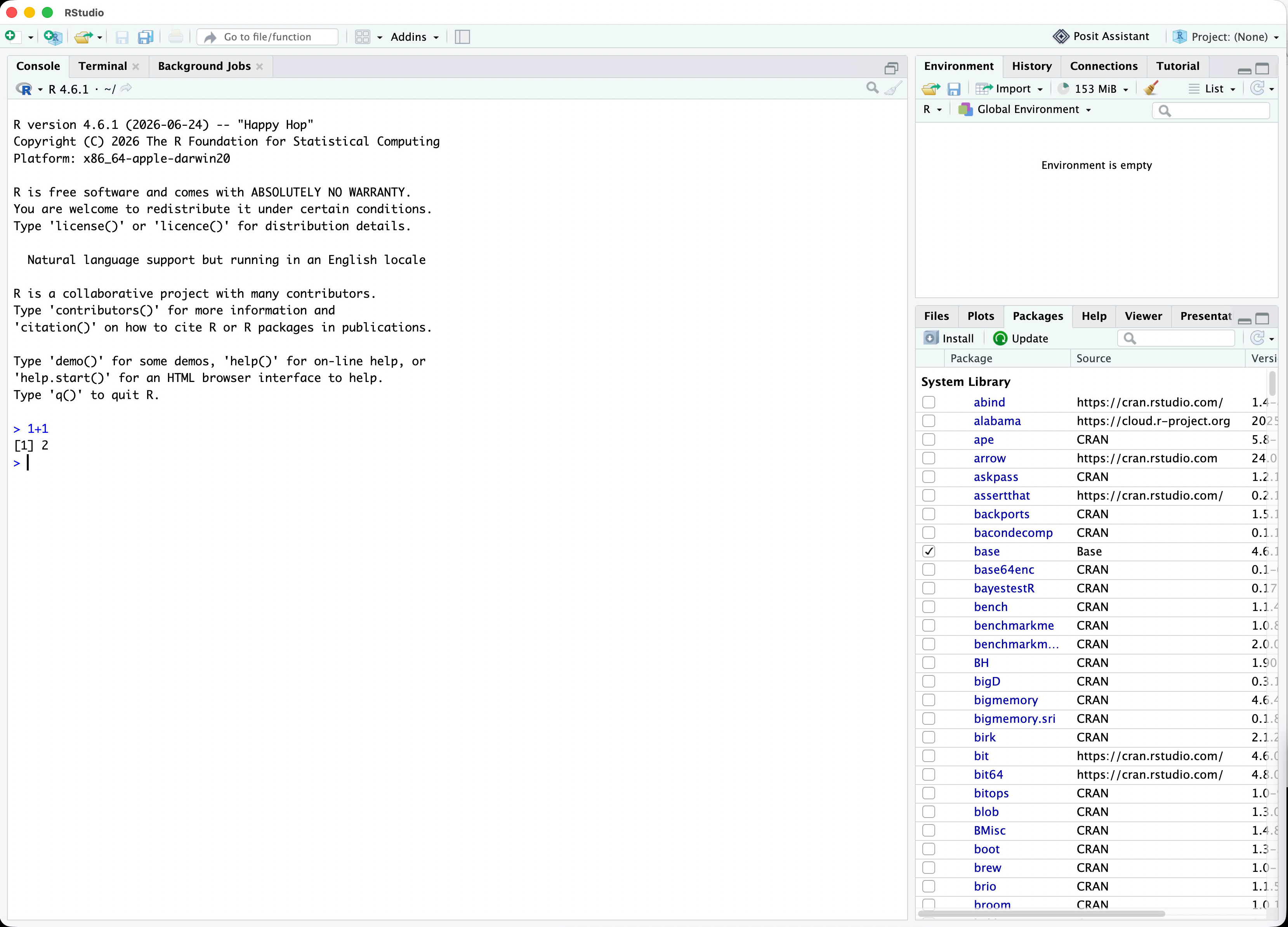Open the bayestestR package link
1288x927 pixels.
(1004, 588)
